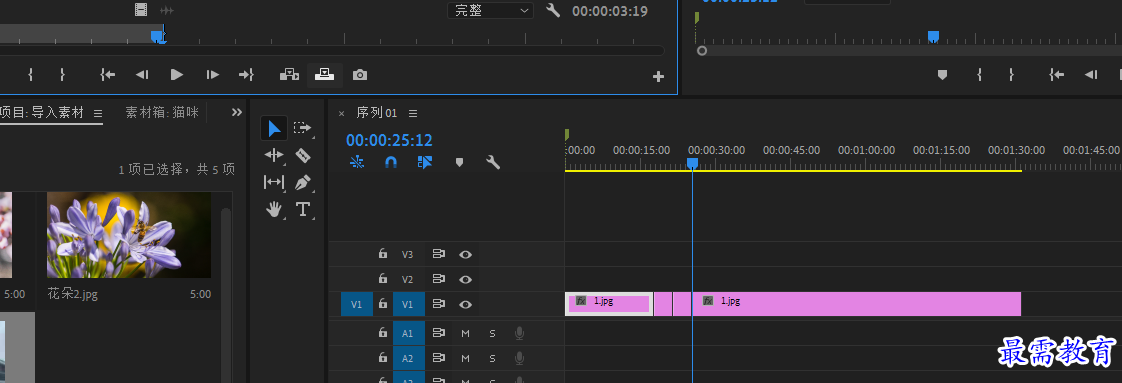Mute audio track A1
Image resolution: width=1122 pixels, height=383 pixels.
point(465,333)
